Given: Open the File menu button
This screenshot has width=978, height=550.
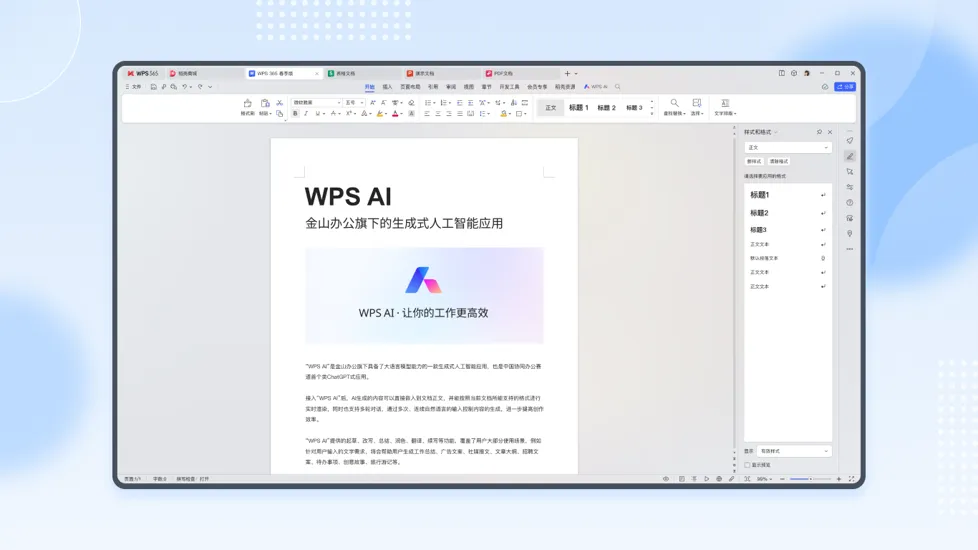Looking at the screenshot, I should 133,87.
